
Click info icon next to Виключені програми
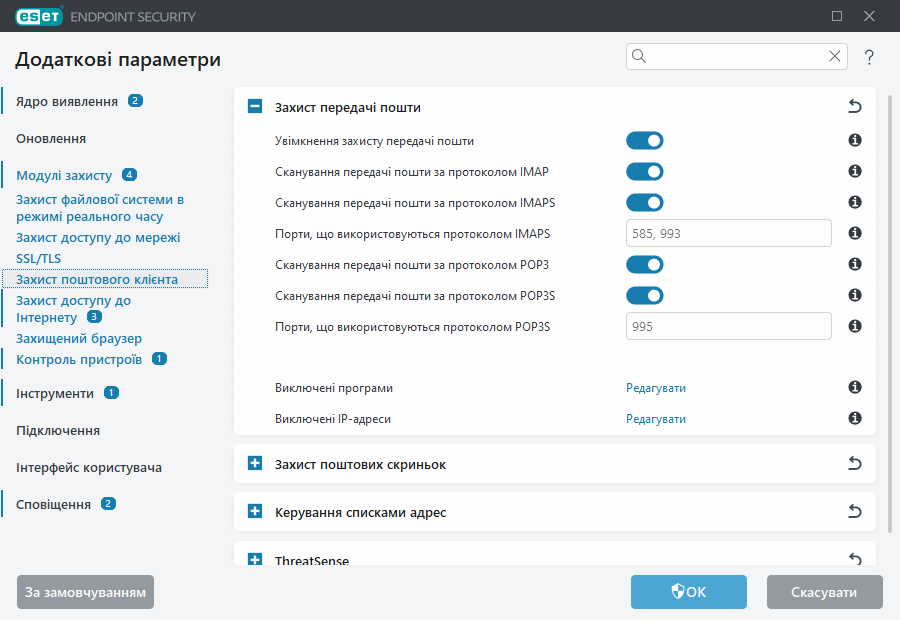tap(855, 388)
